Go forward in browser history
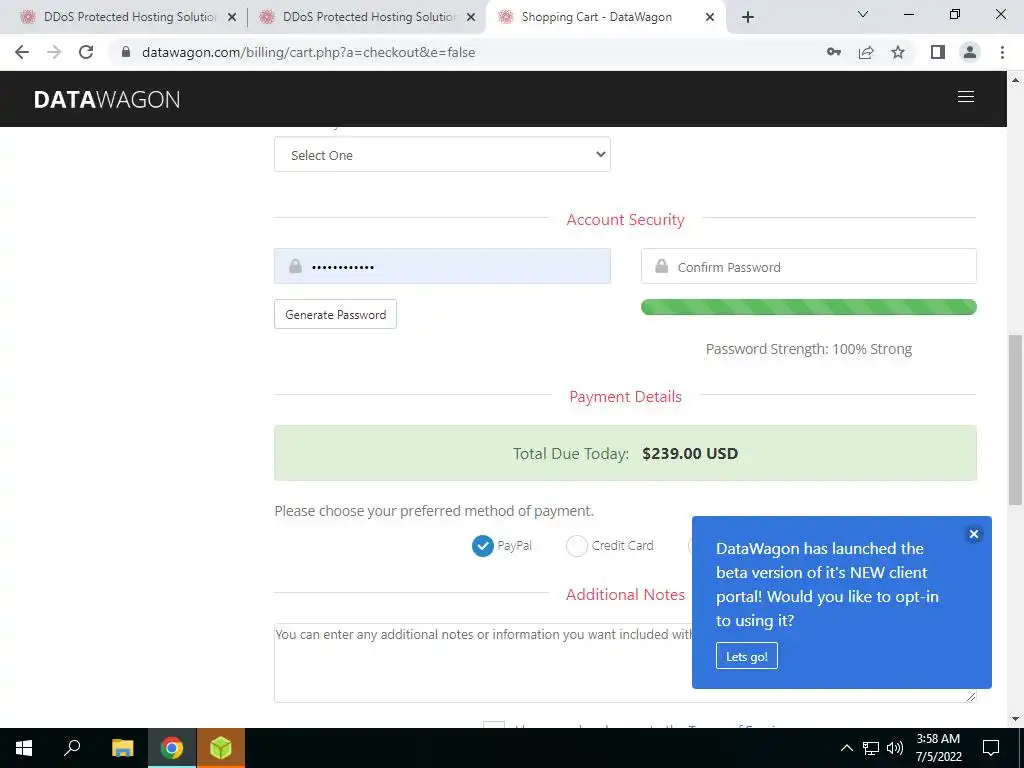 tap(54, 52)
